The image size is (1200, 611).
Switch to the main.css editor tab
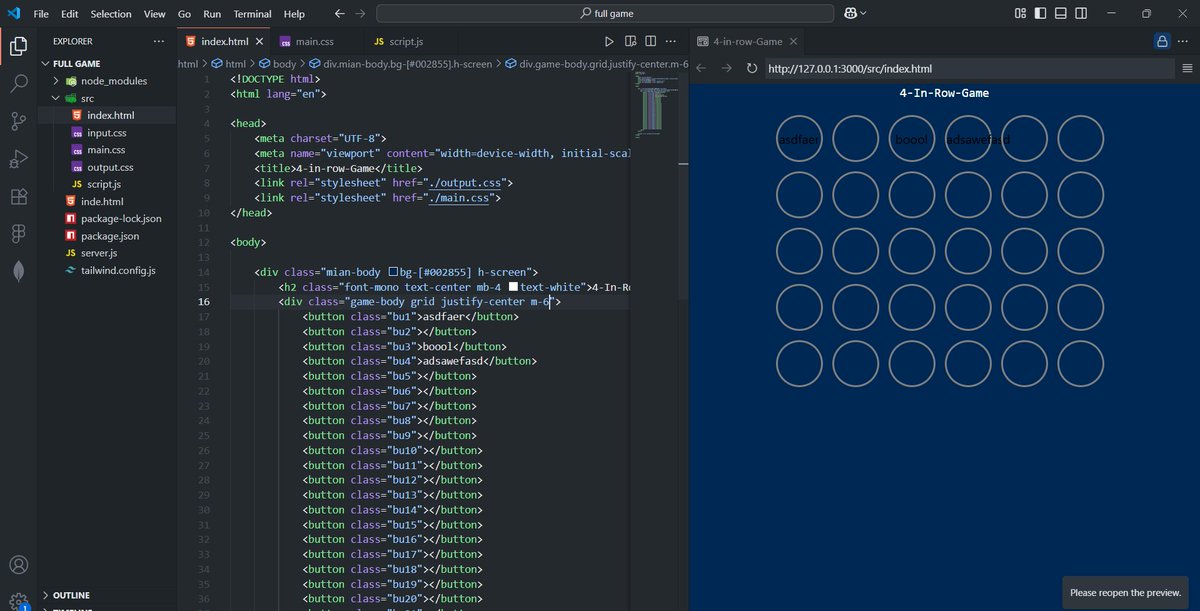[x=312, y=42]
